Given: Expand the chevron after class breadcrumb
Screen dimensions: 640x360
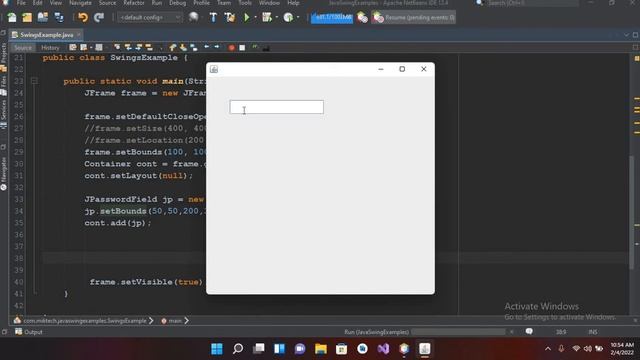Looking at the screenshot, I should (151, 321).
